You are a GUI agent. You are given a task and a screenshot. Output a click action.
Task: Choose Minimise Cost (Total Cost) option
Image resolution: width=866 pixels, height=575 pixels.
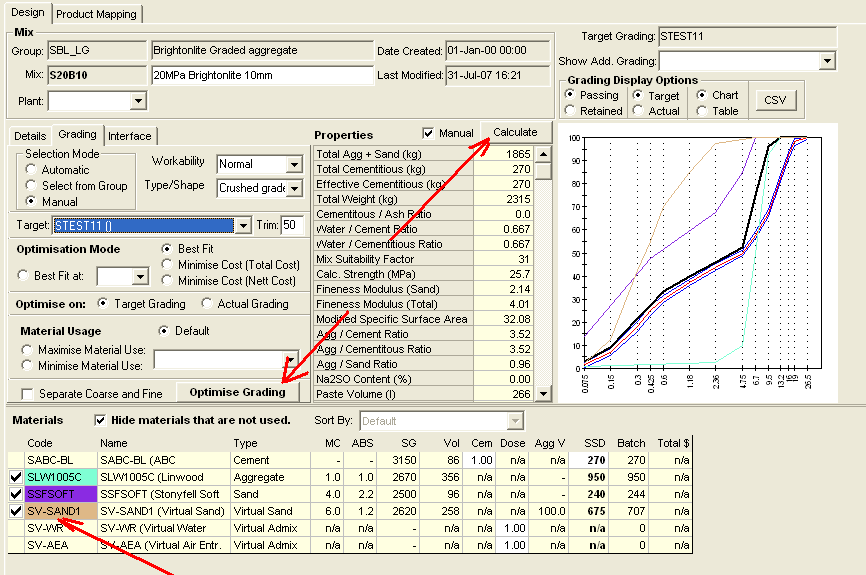click(x=167, y=264)
